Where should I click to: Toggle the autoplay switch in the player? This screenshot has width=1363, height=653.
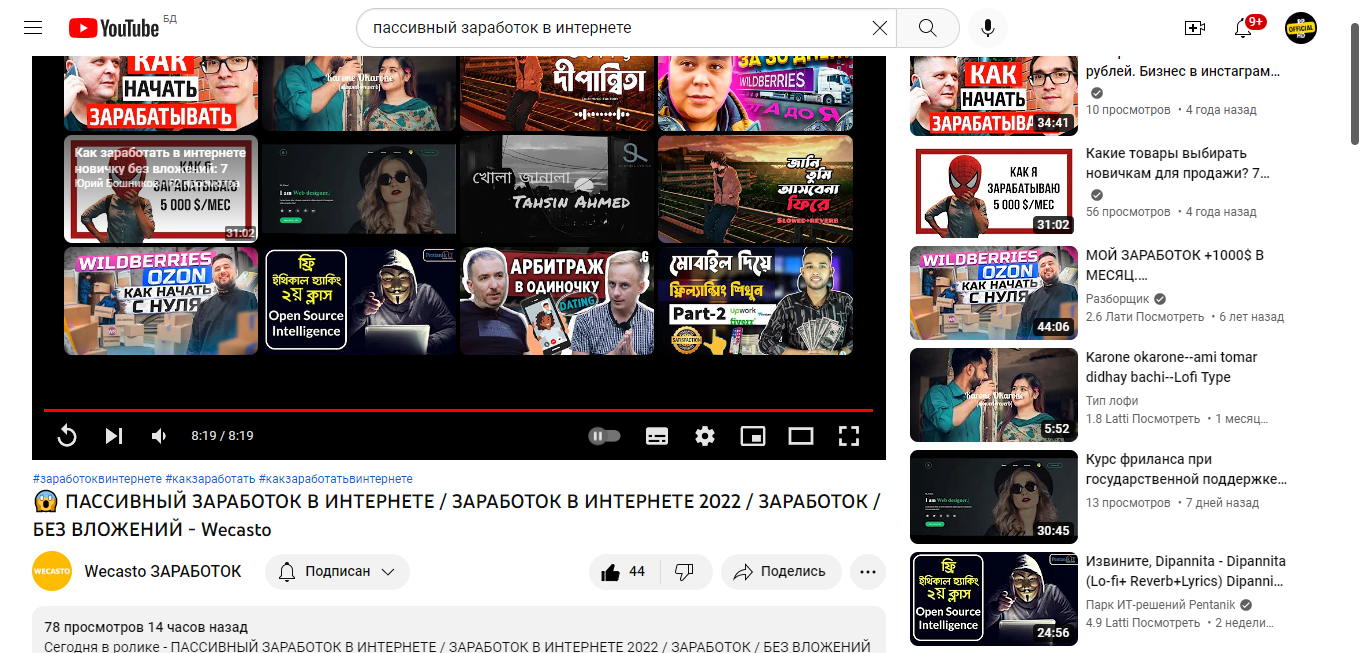pos(604,436)
